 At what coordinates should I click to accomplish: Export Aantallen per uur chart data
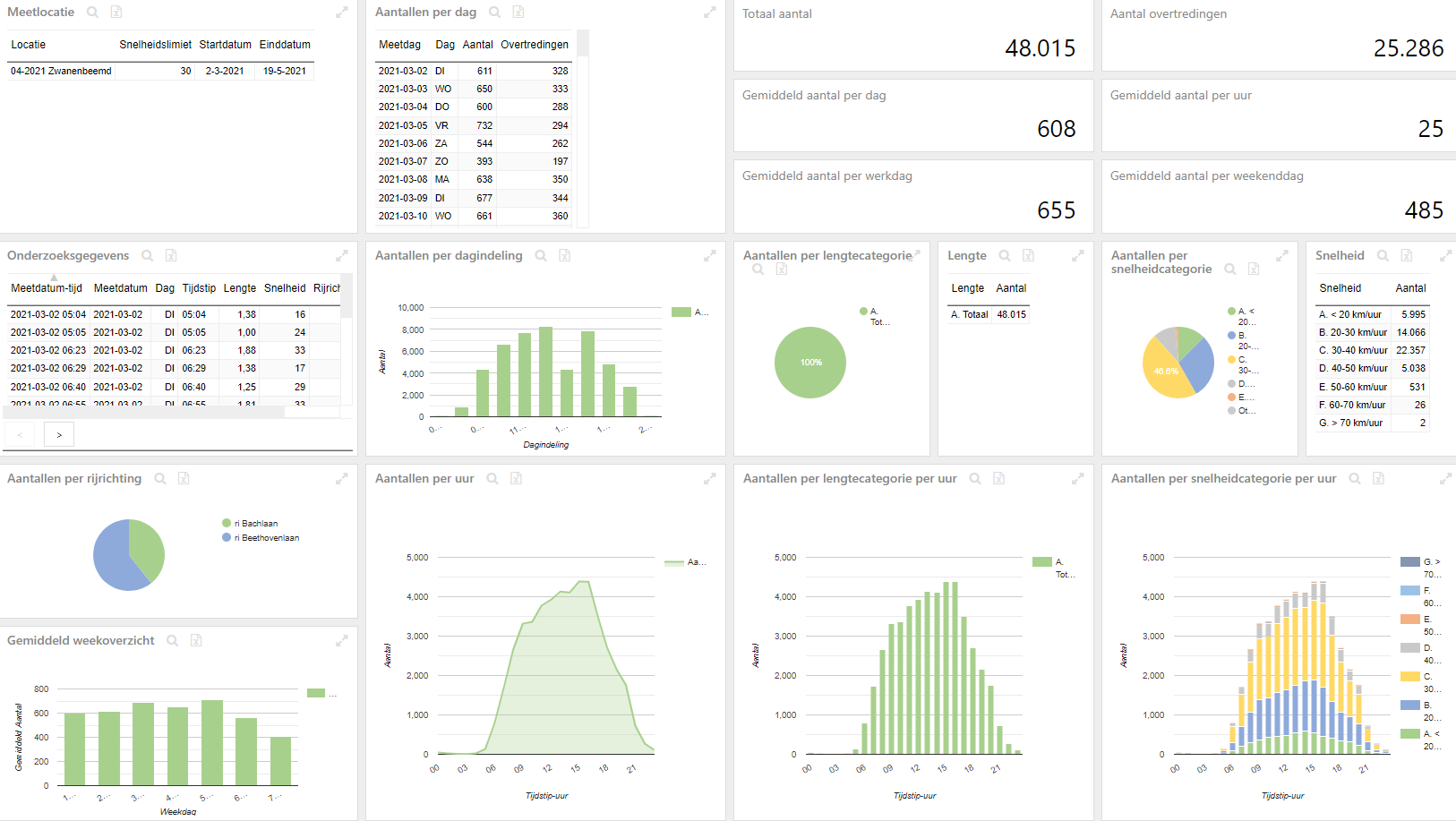point(517,479)
